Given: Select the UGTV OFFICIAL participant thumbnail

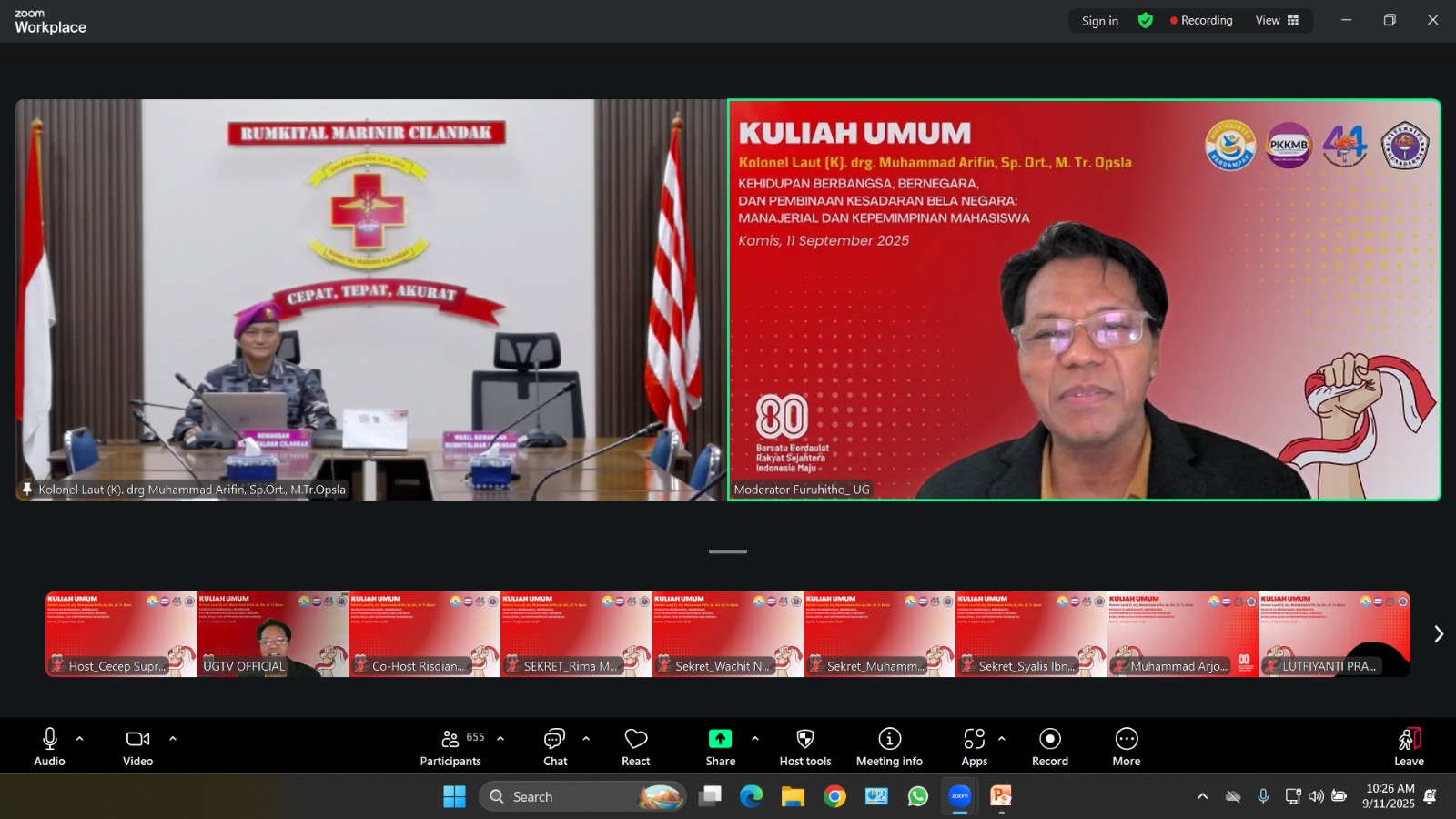Looking at the screenshot, I should coord(273,634).
